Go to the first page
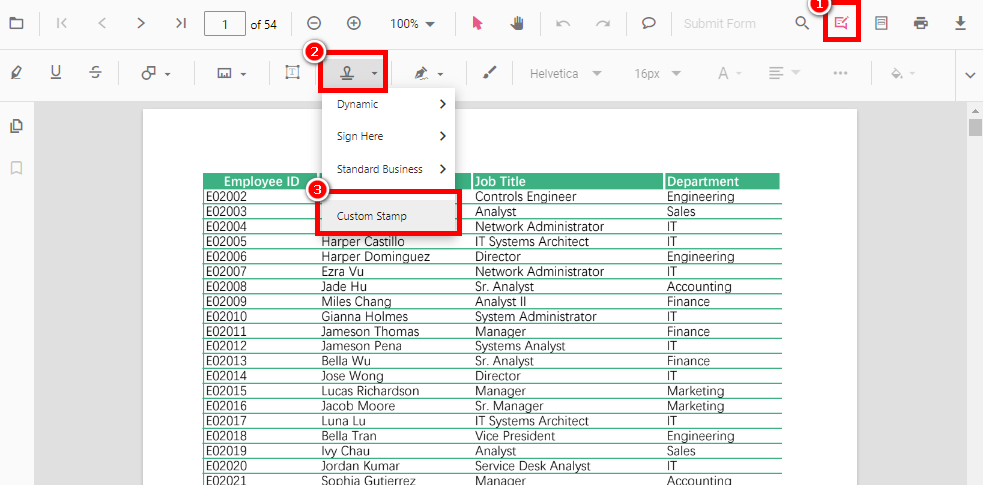This screenshot has height=485, width=983. click(x=62, y=23)
